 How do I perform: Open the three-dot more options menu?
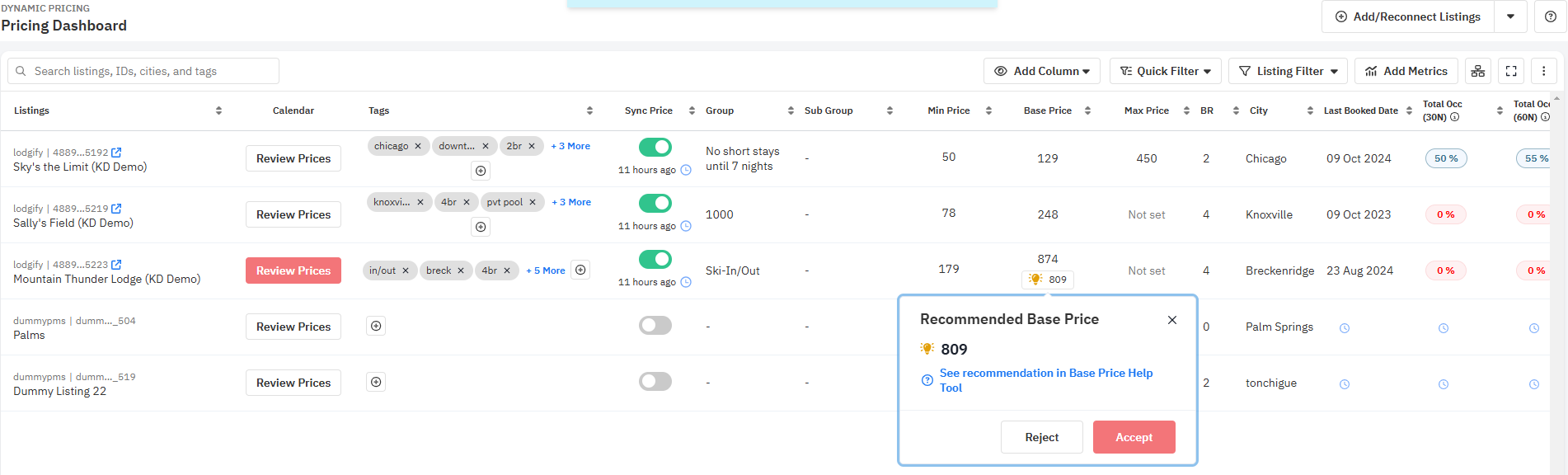[x=1544, y=71]
